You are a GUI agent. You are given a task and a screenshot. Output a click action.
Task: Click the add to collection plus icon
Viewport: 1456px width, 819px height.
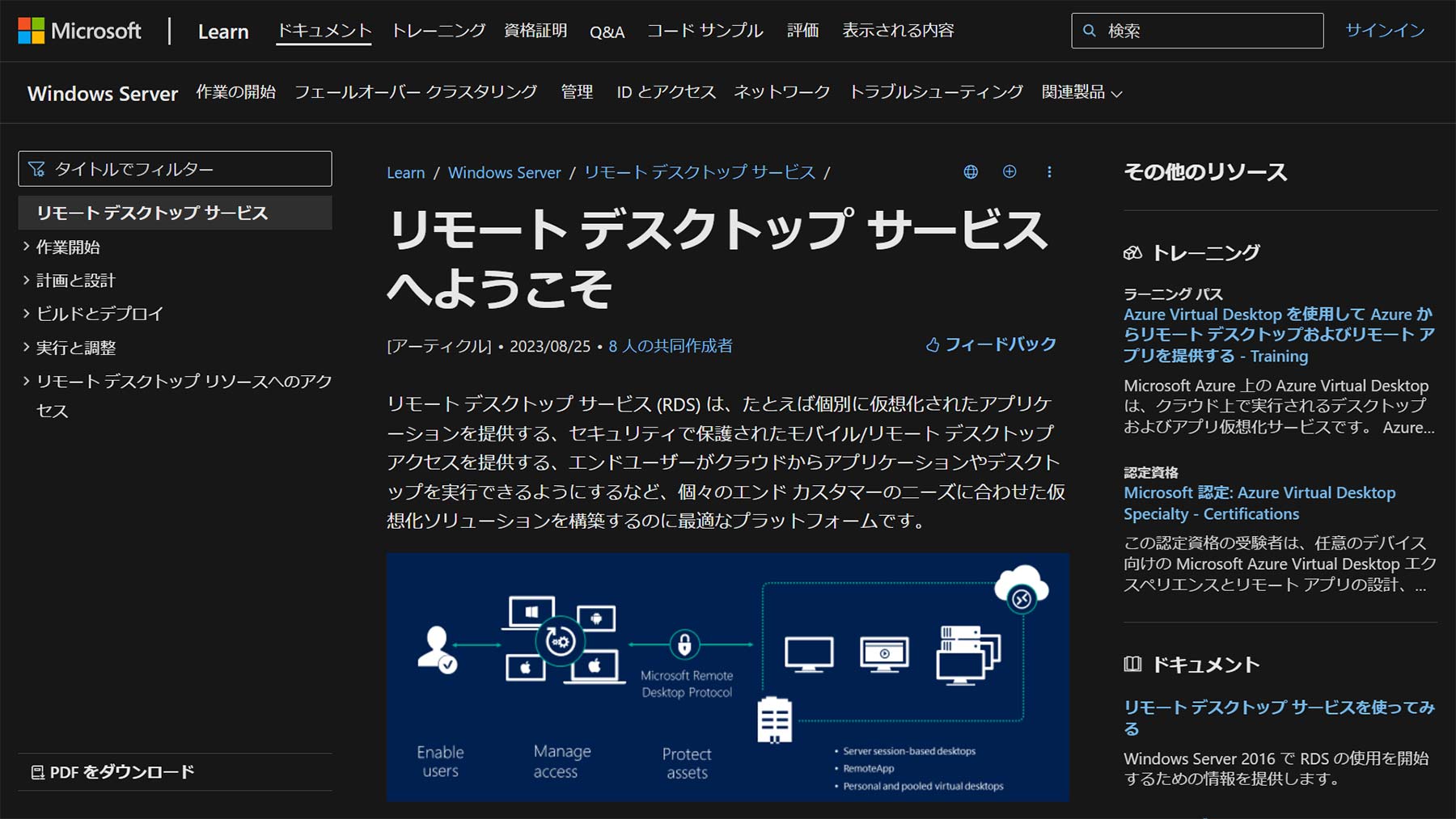click(1009, 171)
